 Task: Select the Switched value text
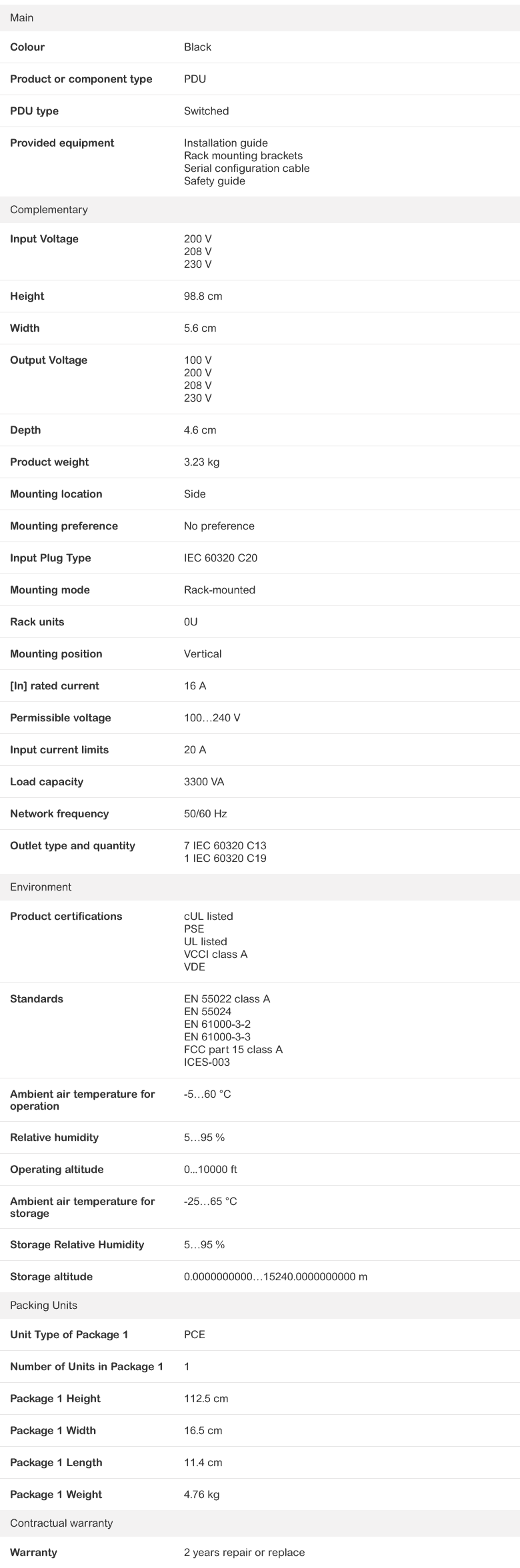point(206,111)
